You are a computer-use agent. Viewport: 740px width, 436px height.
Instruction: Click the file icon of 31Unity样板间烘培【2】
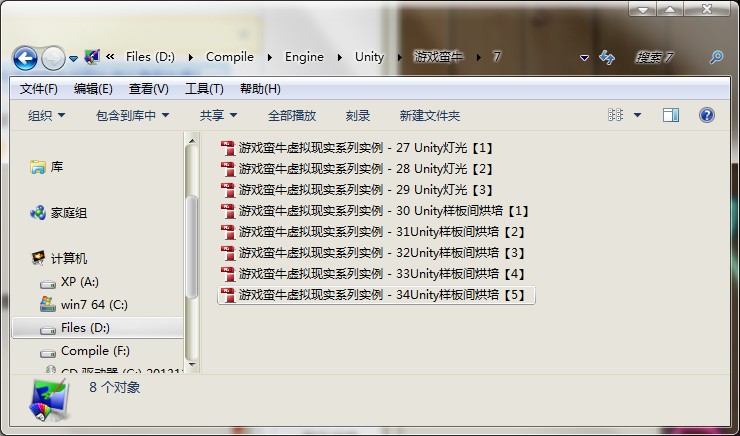228,232
